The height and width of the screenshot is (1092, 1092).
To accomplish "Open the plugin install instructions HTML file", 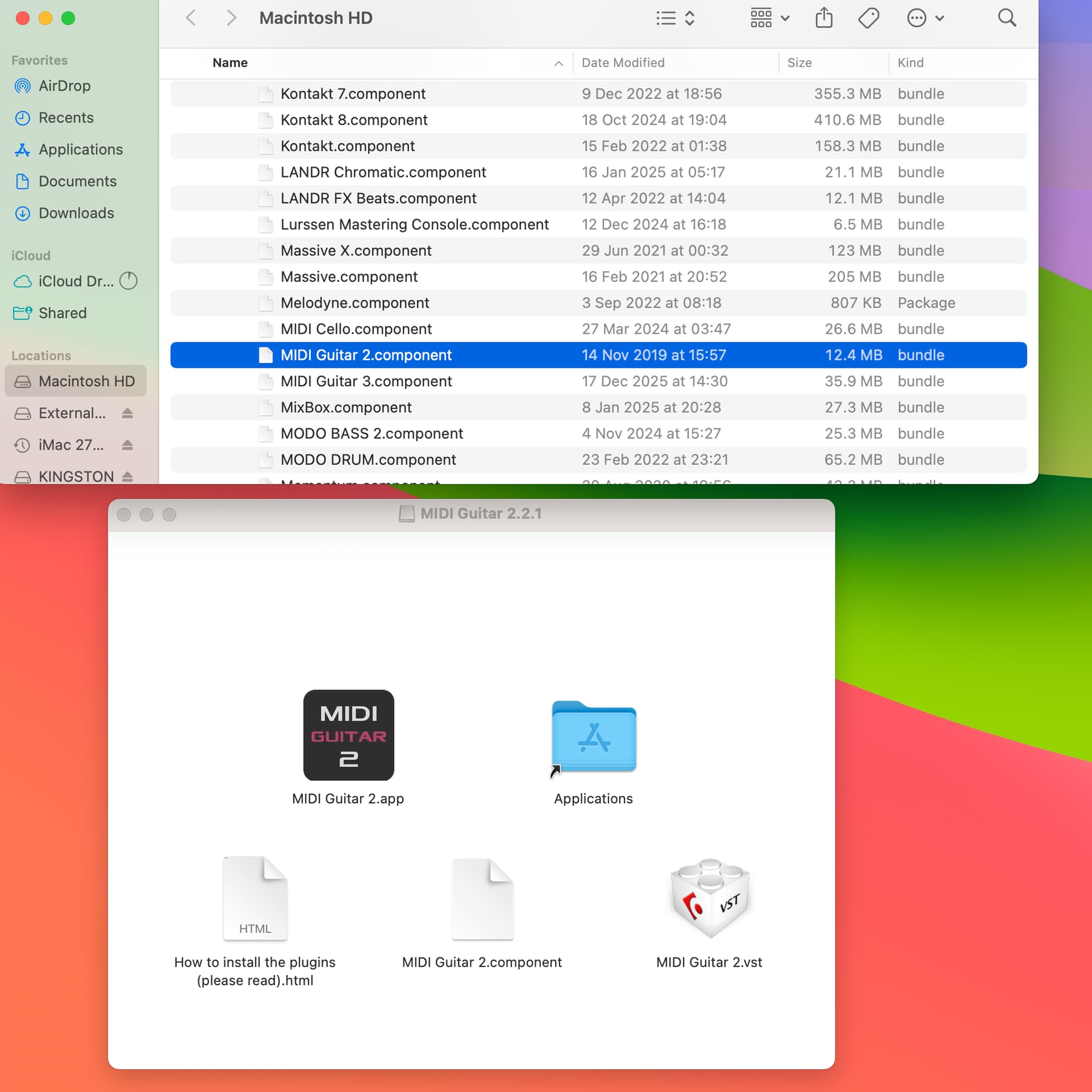I will point(255,899).
